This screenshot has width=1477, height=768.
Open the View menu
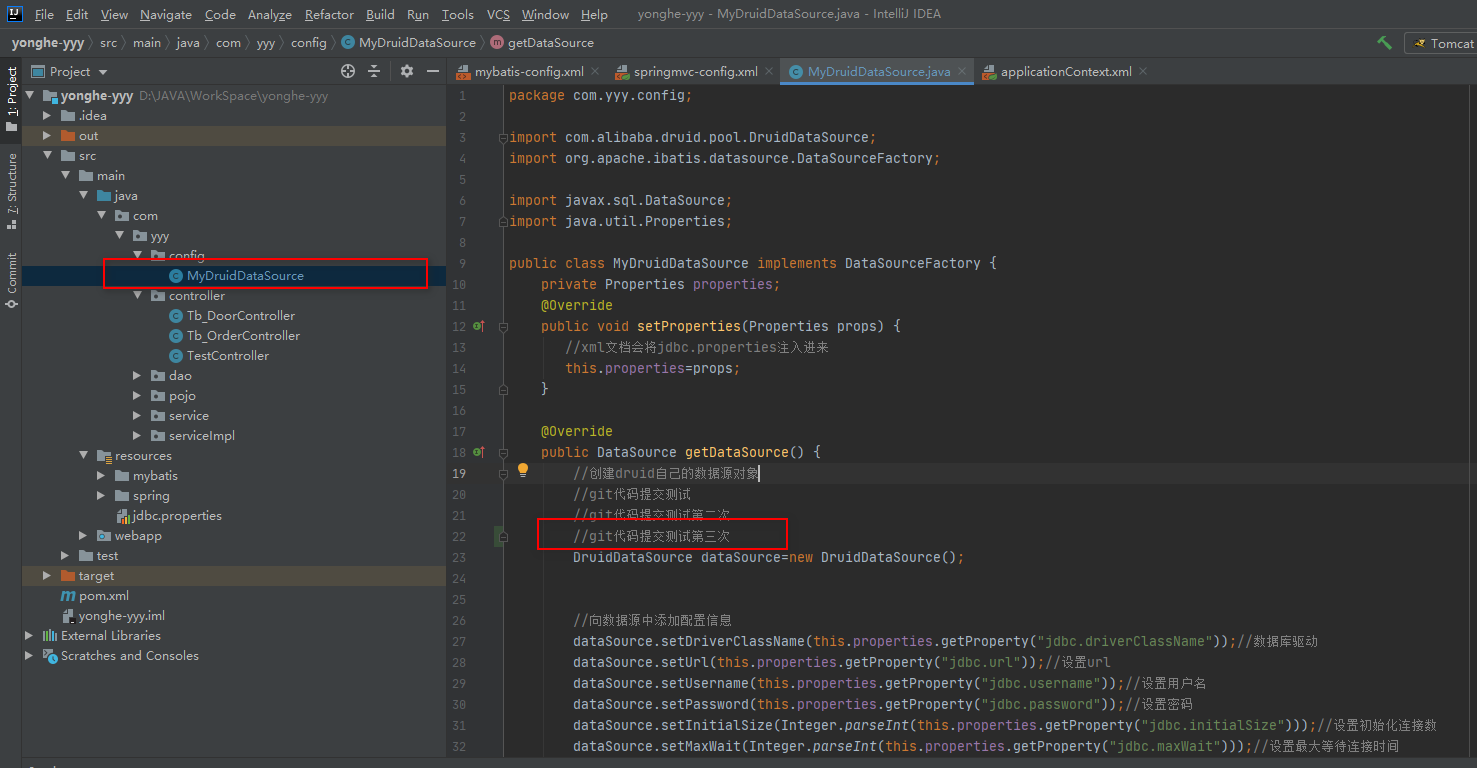(114, 15)
